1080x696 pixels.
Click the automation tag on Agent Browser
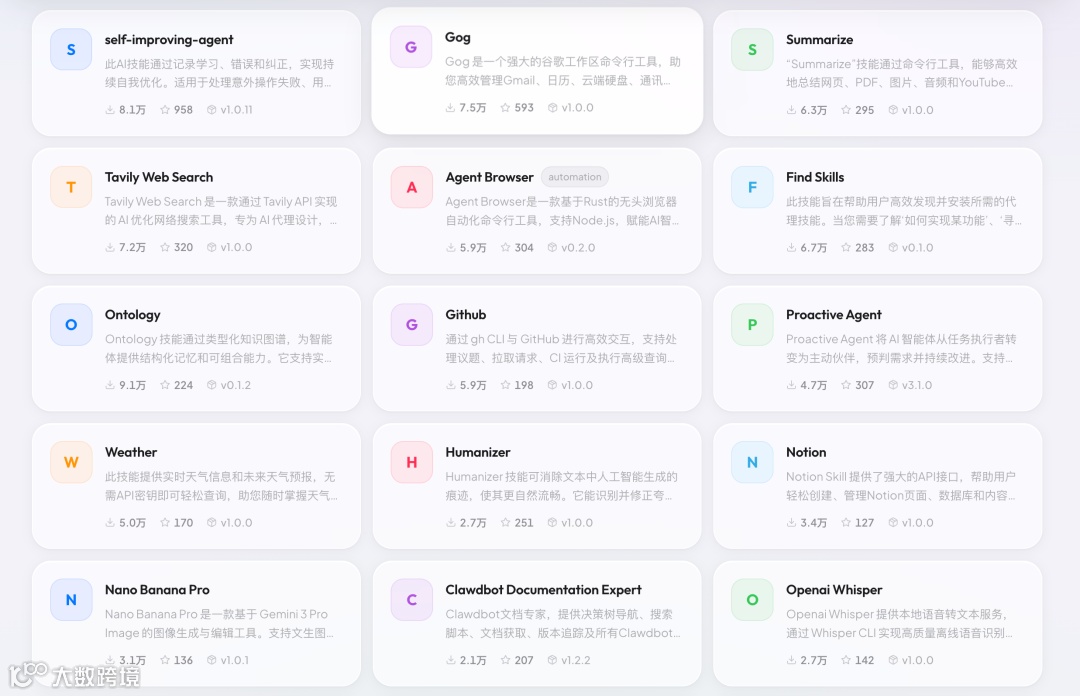[574, 177]
